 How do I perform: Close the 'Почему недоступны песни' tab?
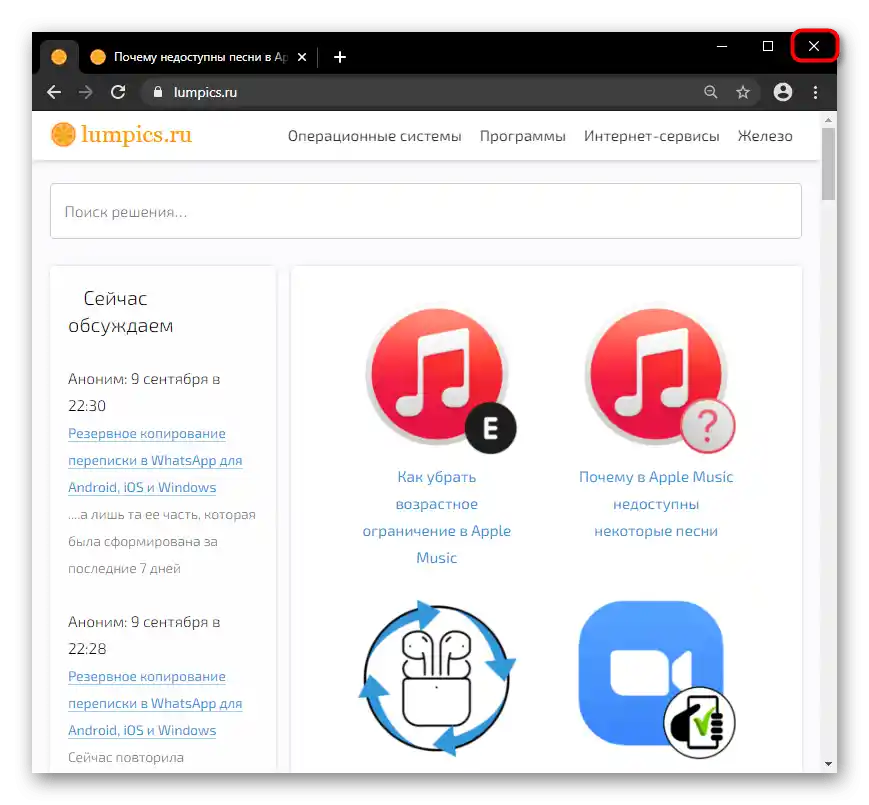click(302, 57)
